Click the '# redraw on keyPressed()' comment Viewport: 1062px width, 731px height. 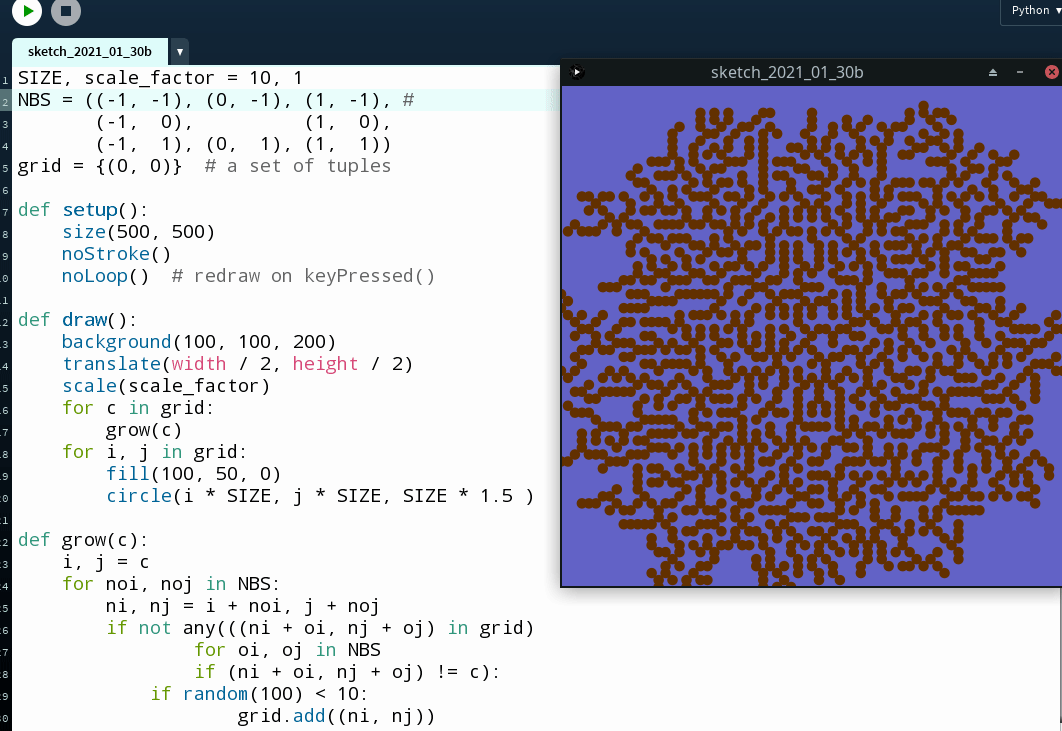[x=303, y=276]
